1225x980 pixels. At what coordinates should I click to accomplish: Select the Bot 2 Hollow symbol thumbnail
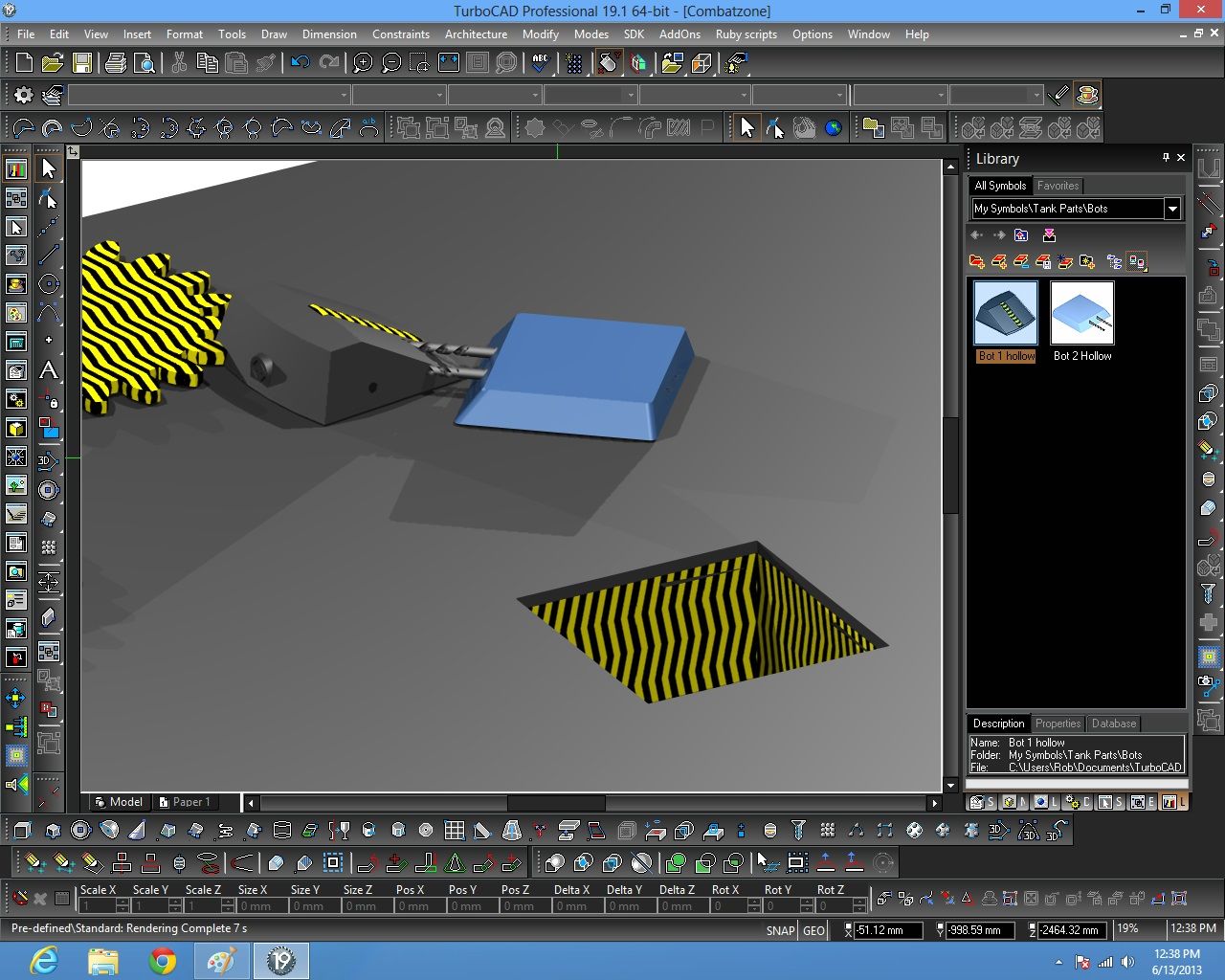pos(1081,313)
